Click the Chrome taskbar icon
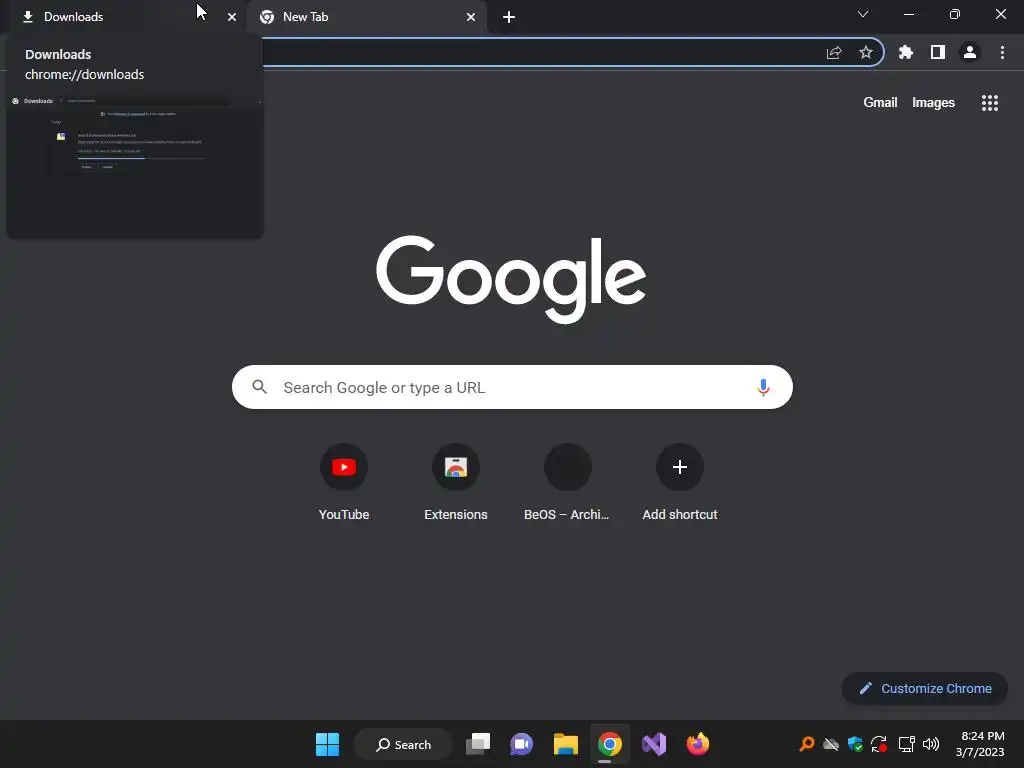 pos(609,744)
